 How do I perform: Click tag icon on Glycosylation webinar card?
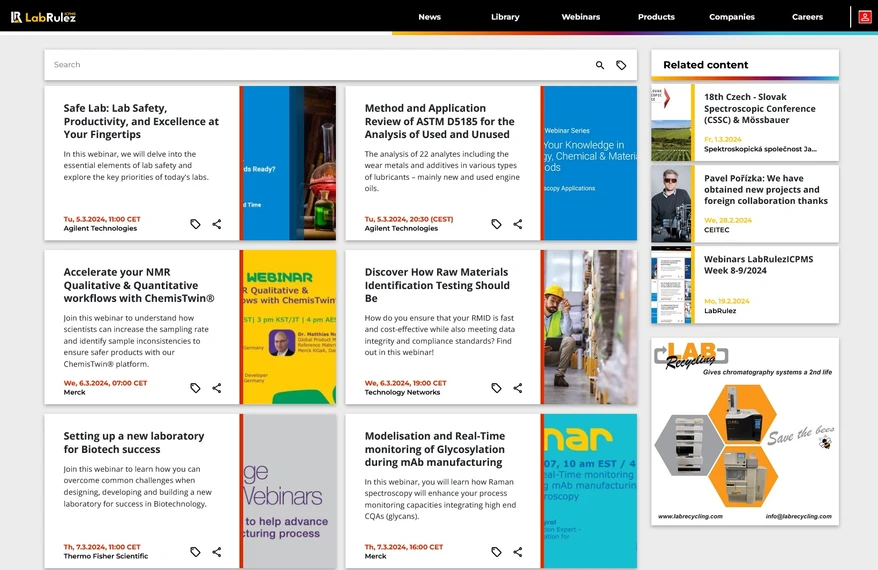pyautogui.click(x=496, y=552)
